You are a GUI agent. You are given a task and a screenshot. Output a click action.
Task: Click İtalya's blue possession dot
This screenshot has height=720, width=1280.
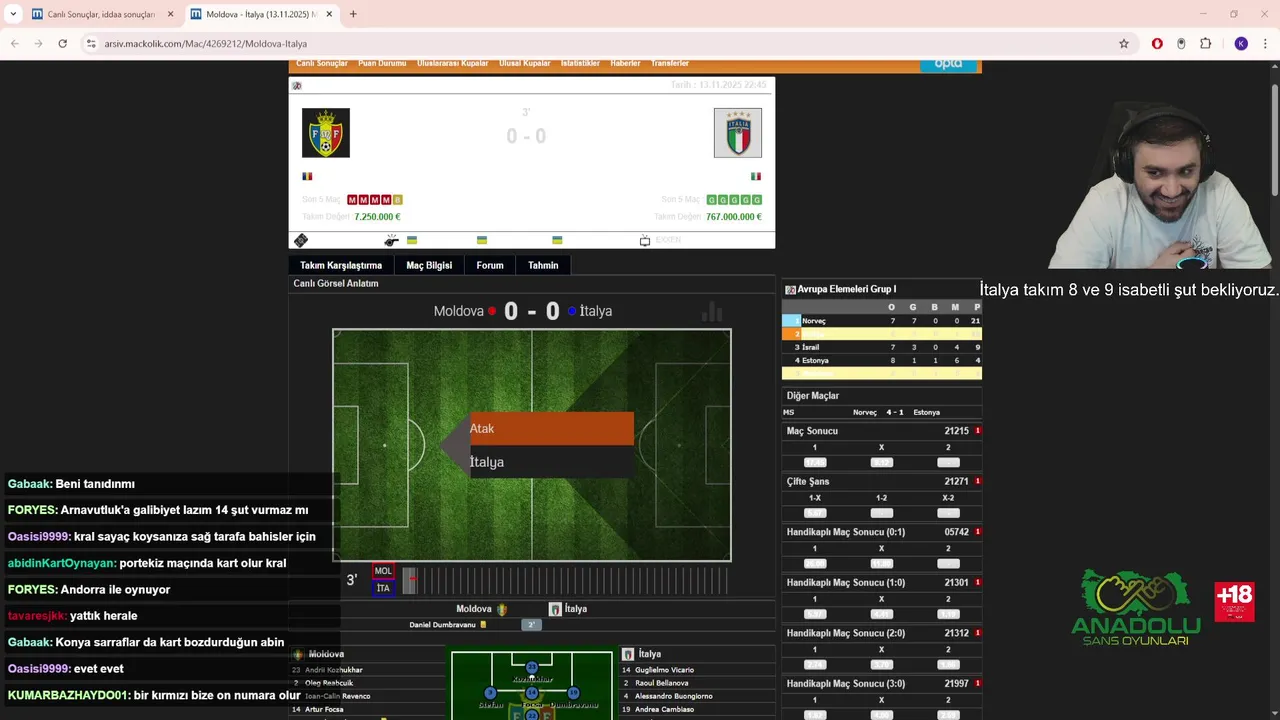[572, 311]
